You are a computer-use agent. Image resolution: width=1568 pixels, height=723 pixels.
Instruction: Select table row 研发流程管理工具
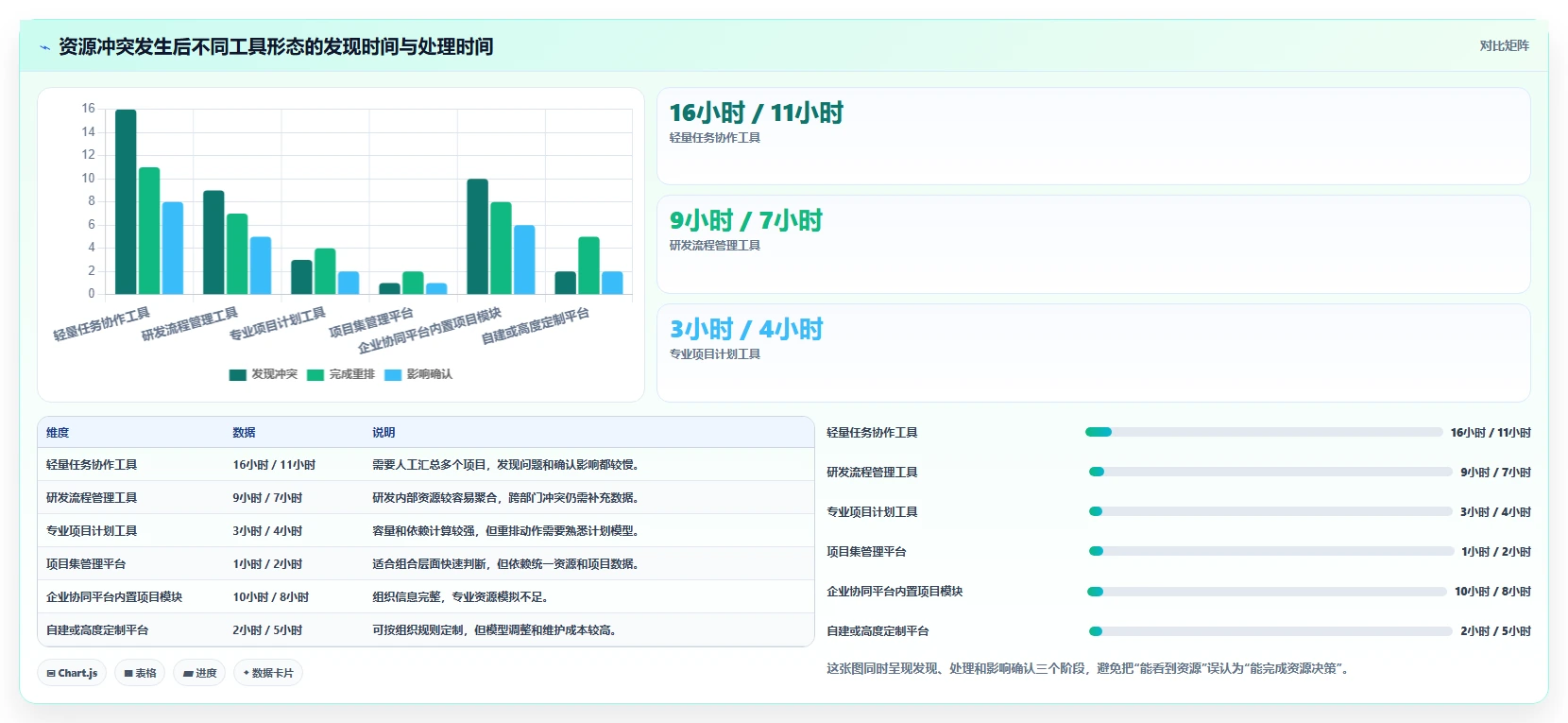[x=426, y=498]
